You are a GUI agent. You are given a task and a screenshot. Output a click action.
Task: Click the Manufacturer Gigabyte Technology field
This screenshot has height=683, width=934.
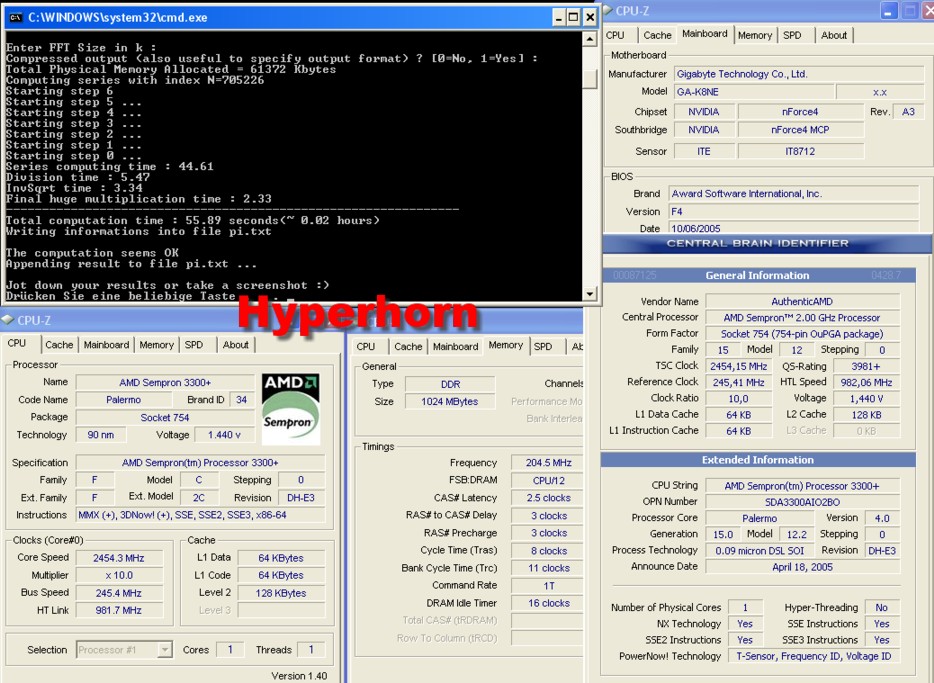[799, 74]
